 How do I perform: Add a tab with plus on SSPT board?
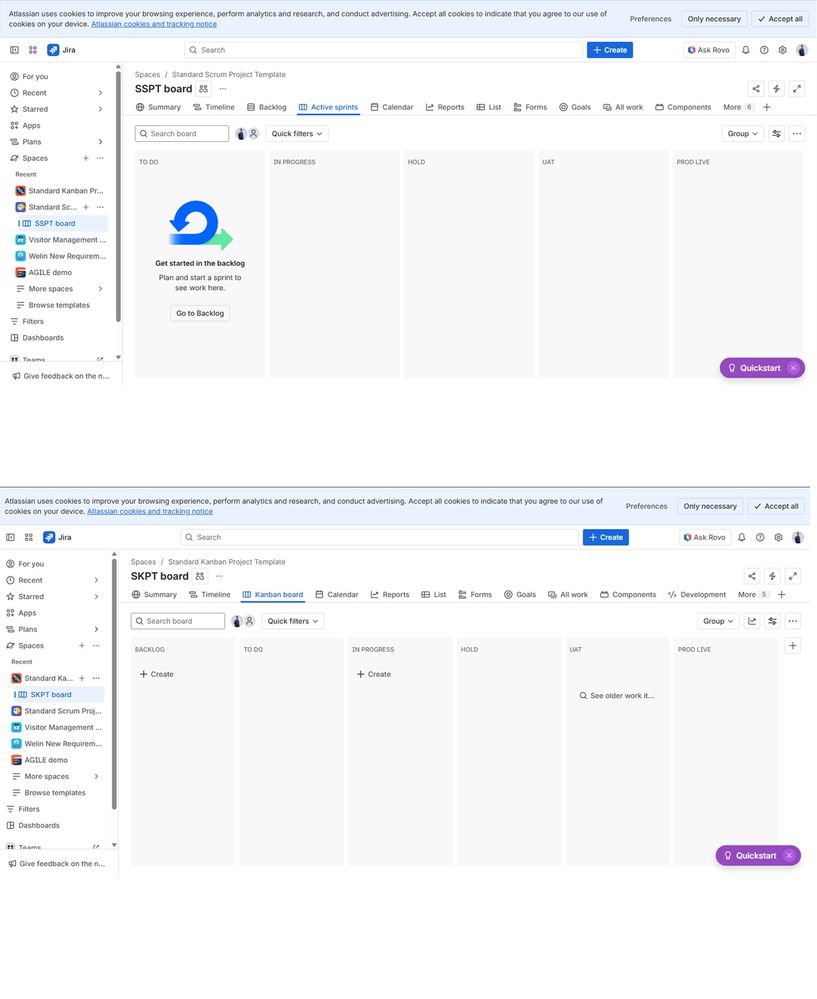click(x=767, y=107)
